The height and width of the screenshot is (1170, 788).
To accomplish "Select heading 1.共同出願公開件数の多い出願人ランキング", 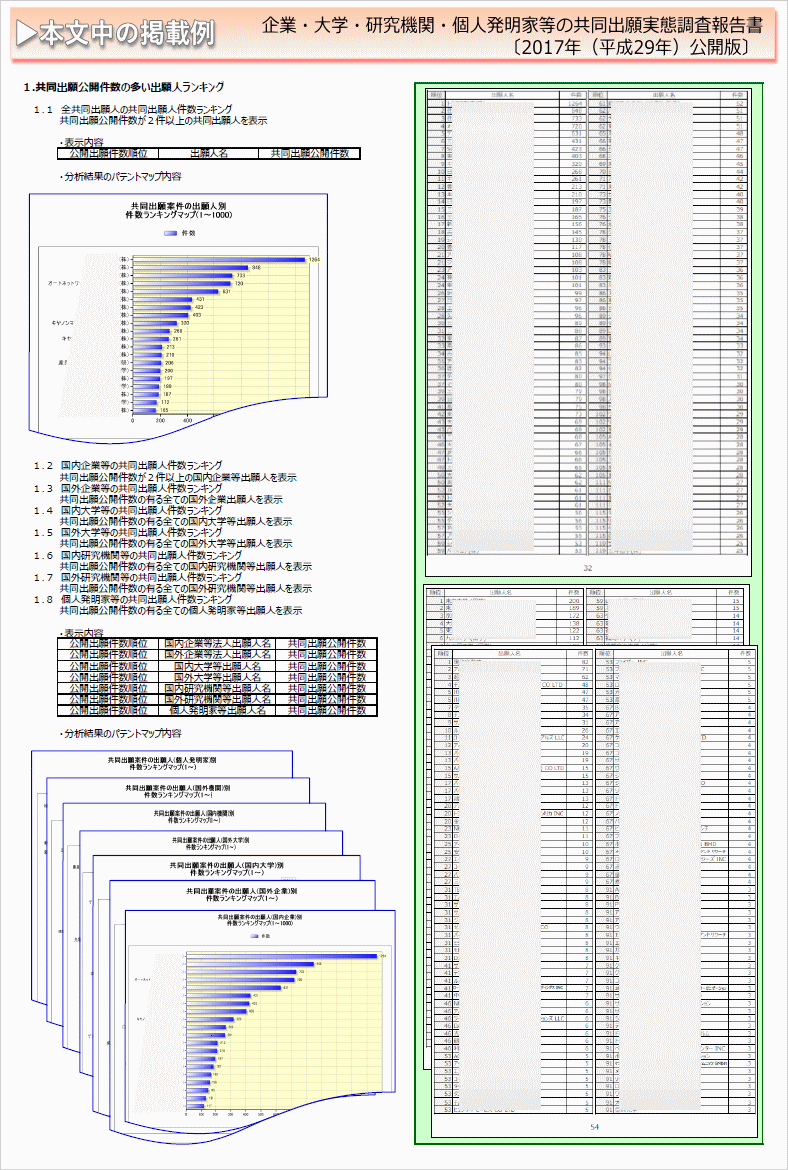I will [x=125, y=87].
